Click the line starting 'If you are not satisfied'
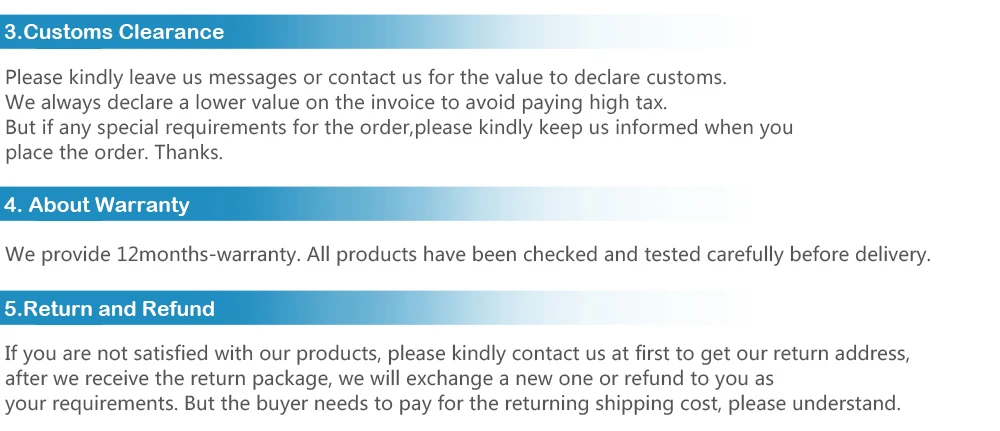 (458, 353)
